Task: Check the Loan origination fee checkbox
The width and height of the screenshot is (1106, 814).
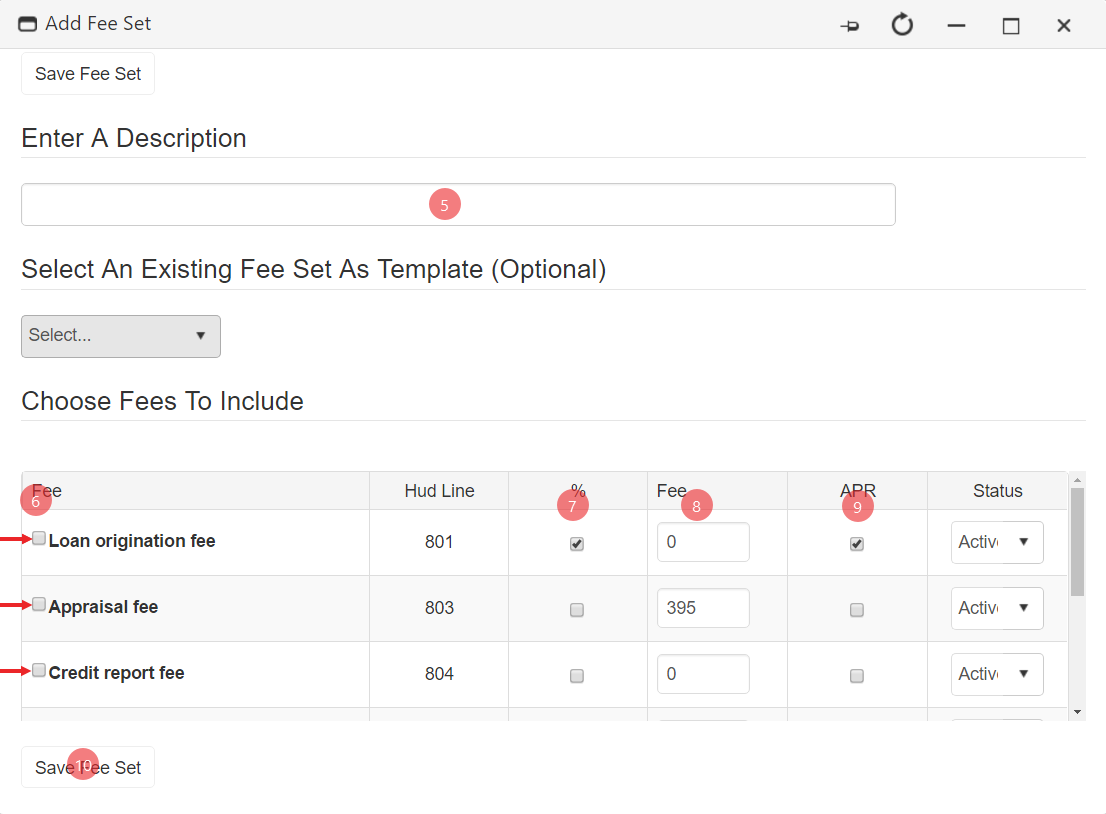Action: 39,539
